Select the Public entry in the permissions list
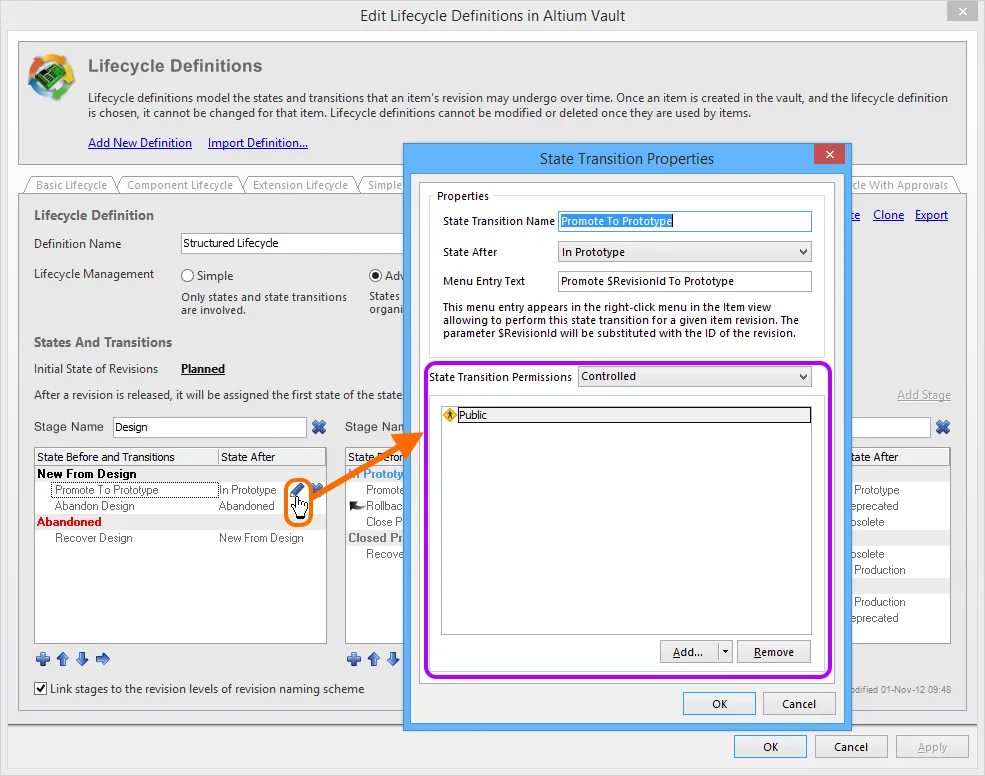 [634, 415]
